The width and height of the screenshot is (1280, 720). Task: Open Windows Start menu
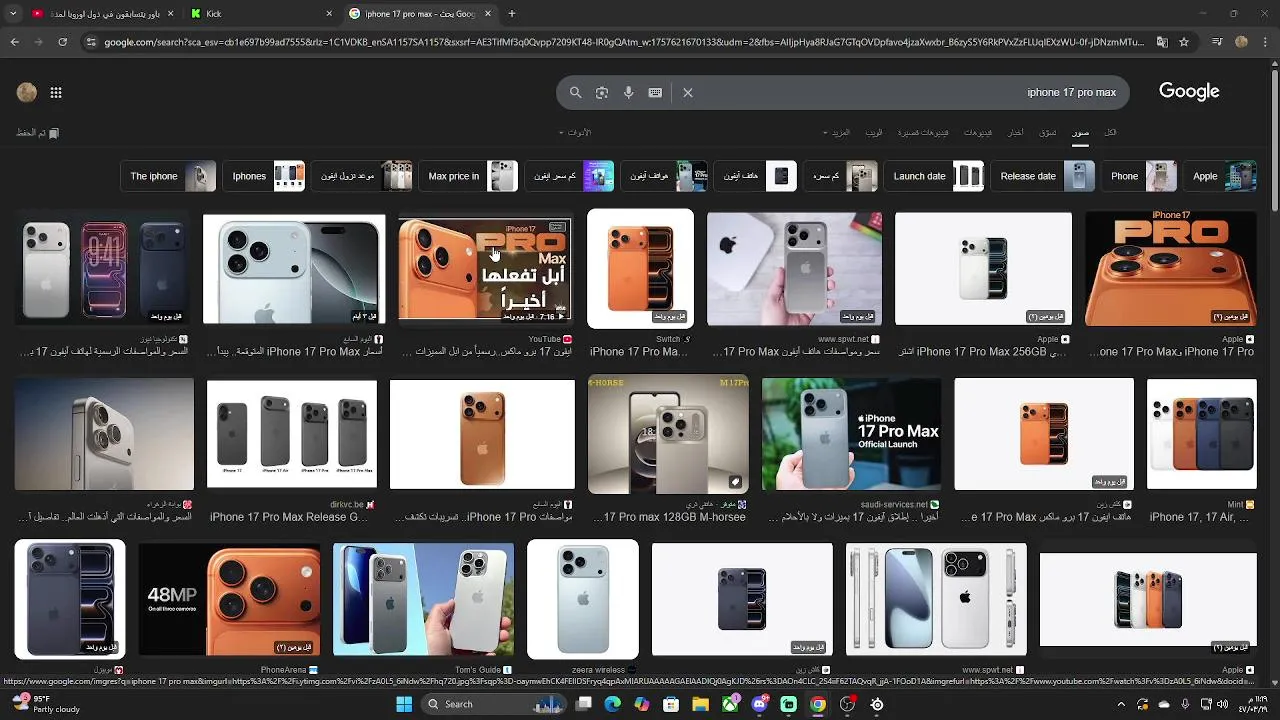[x=404, y=704]
